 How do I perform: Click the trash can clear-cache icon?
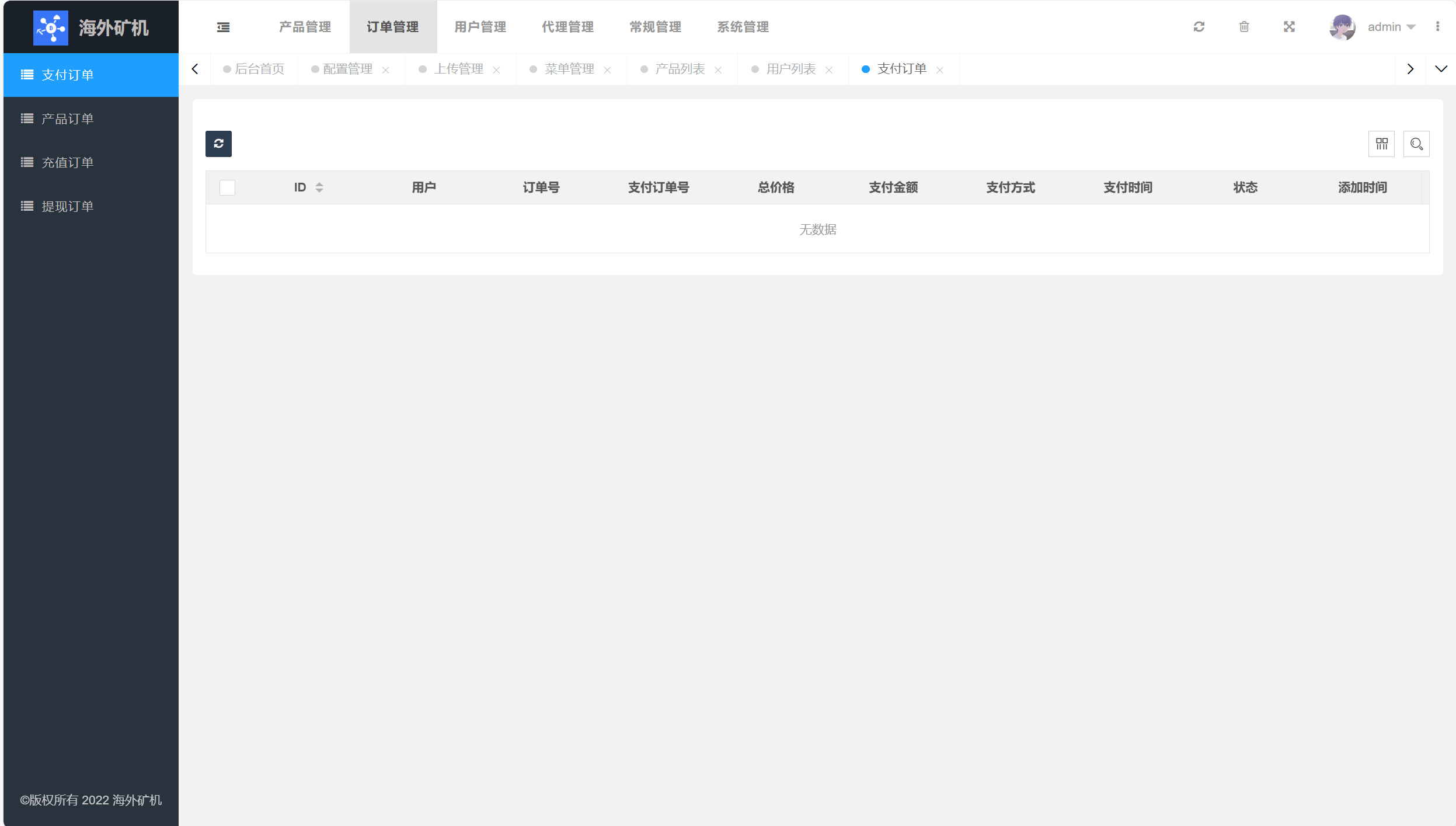coord(1244,27)
